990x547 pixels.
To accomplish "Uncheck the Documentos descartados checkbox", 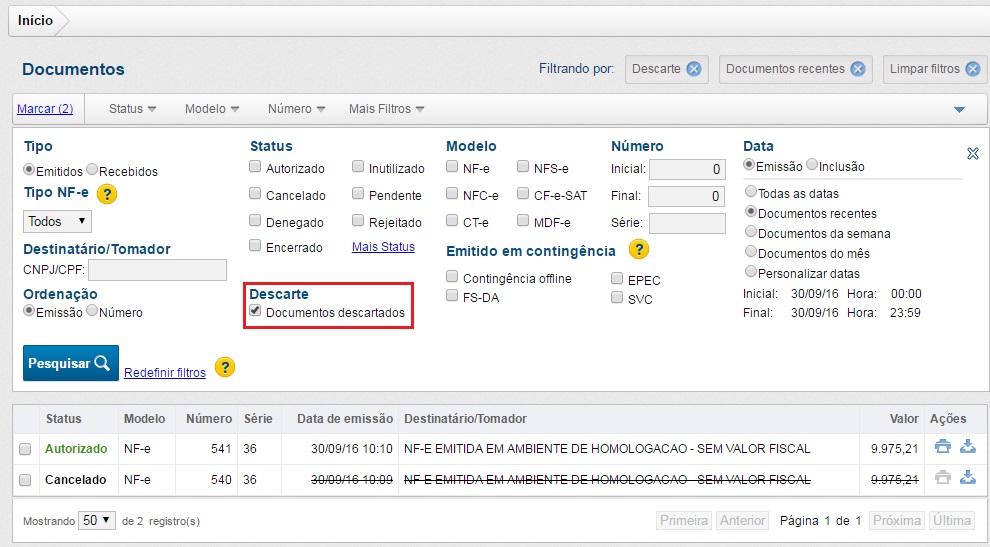I will click(256, 313).
